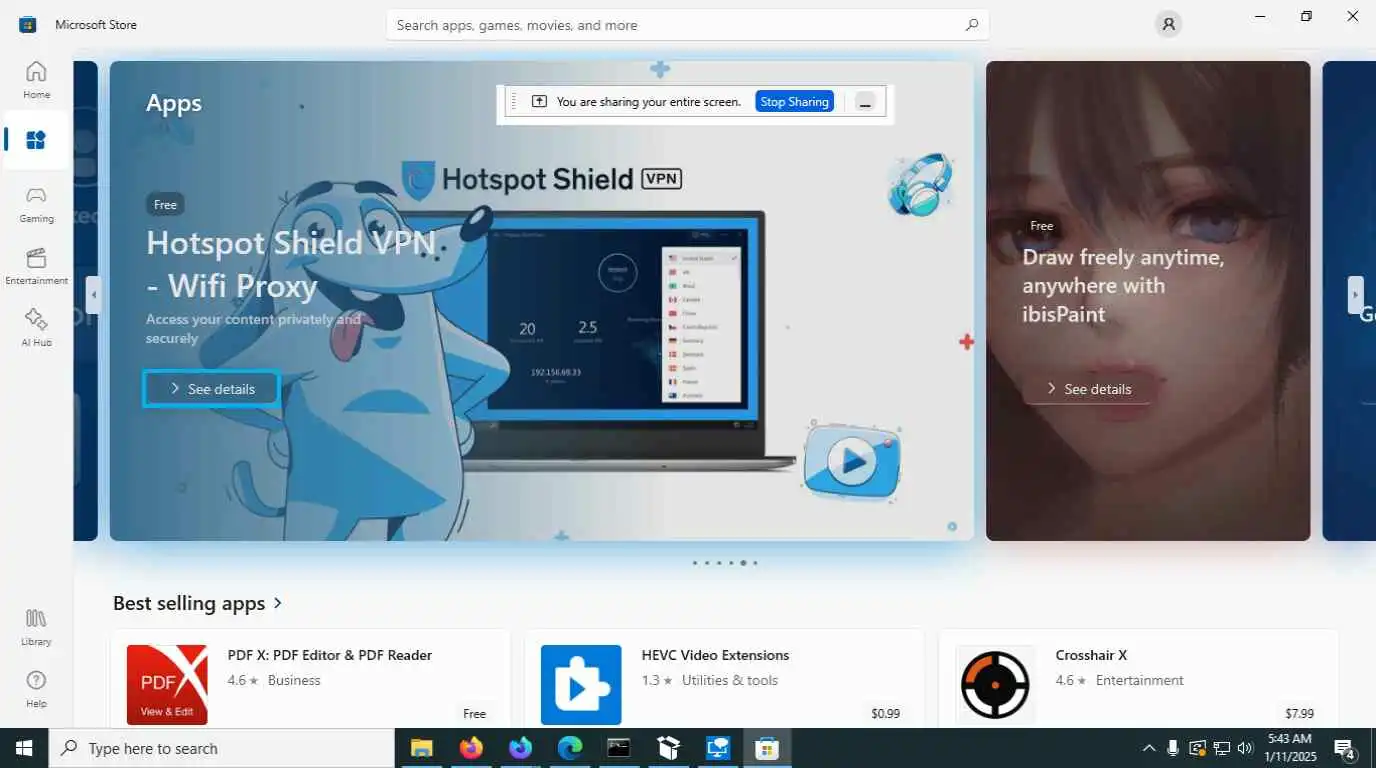Click the $0.99 price on HEVC
1376x768 pixels.
point(885,713)
